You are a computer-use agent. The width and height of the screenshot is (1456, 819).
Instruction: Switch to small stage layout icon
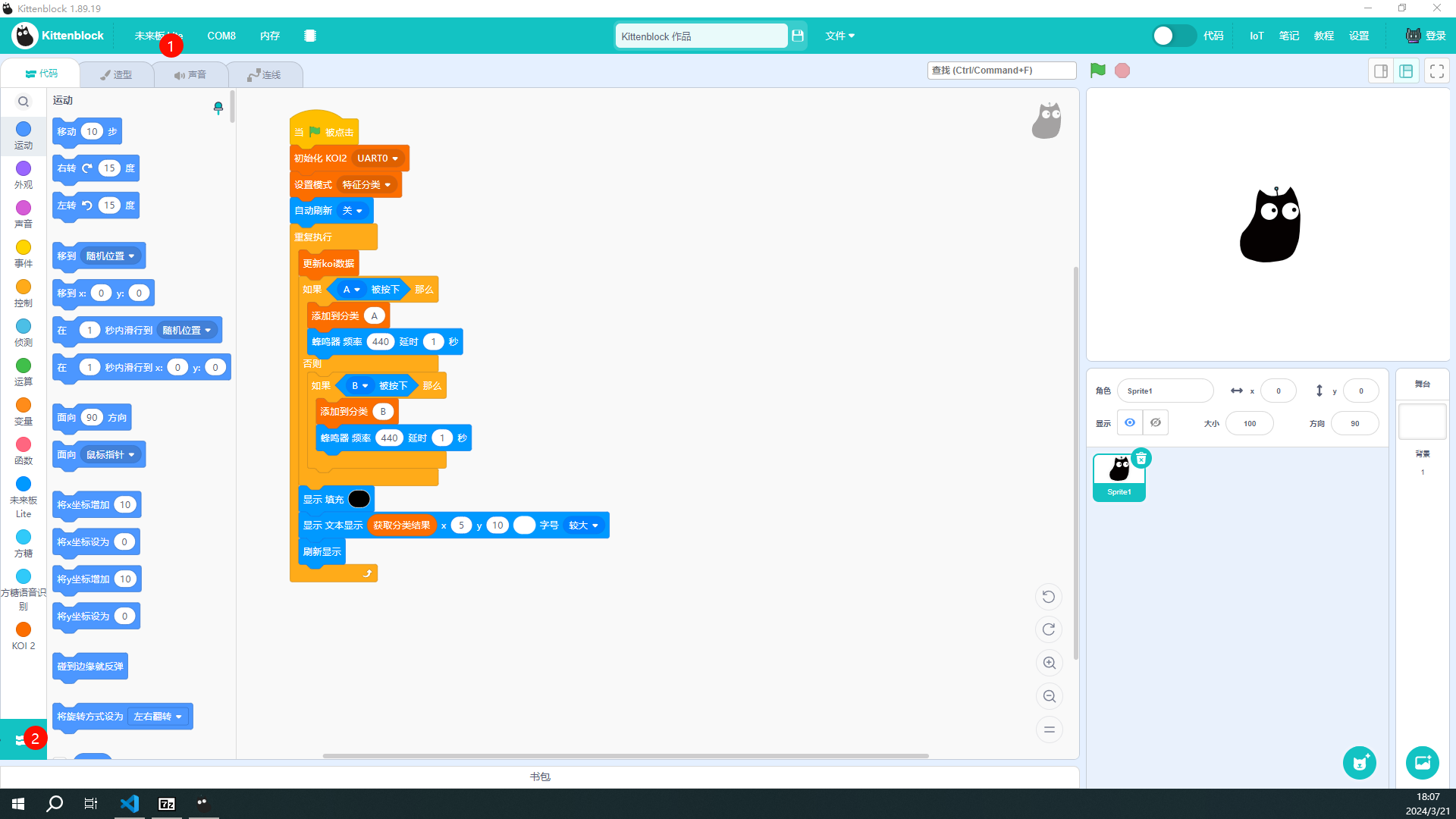point(1381,71)
